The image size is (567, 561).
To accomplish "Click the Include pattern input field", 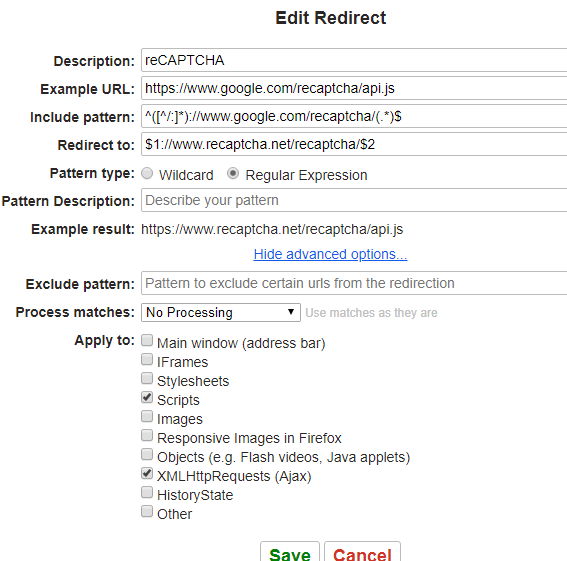I will pyautogui.click(x=354, y=116).
